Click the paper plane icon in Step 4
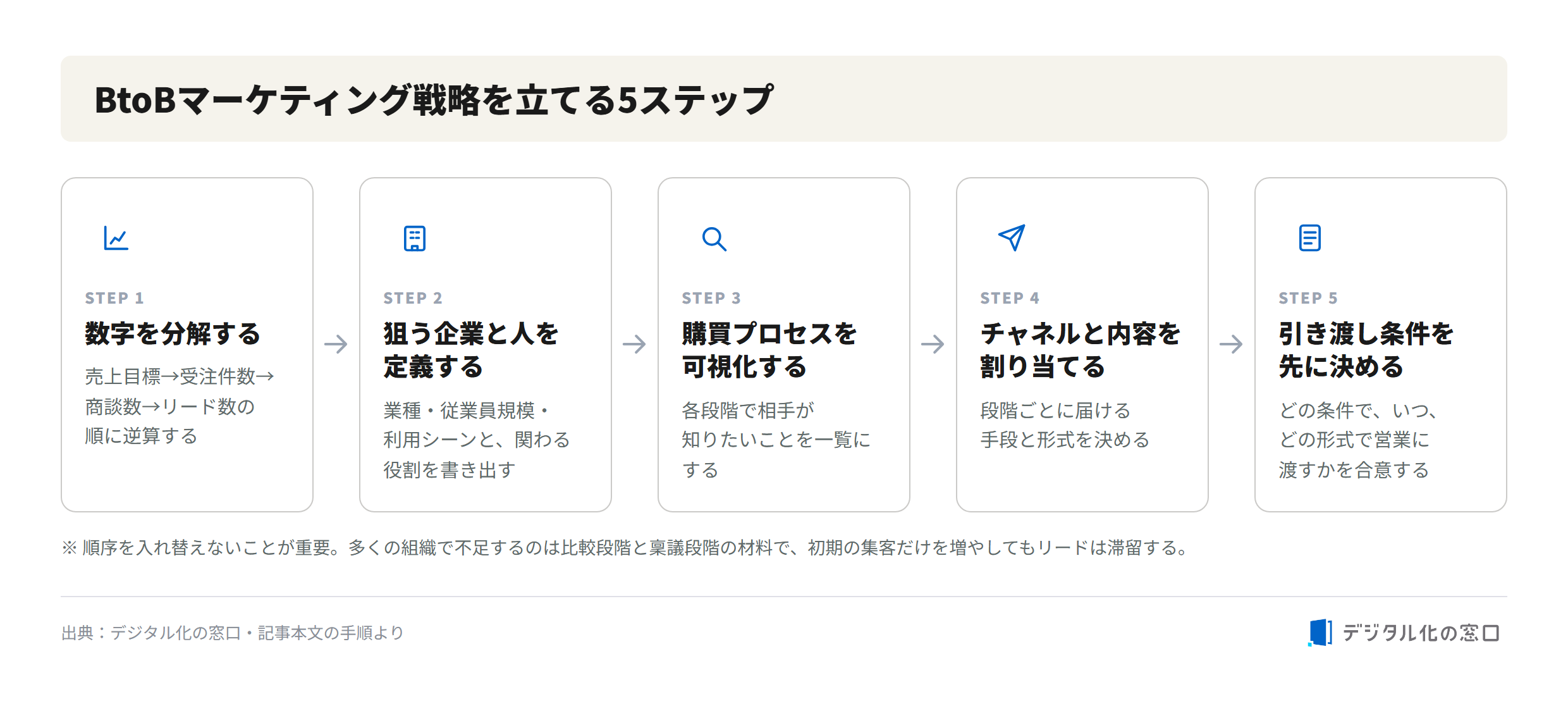The image size is (1568, 706). click(1012, 238)
